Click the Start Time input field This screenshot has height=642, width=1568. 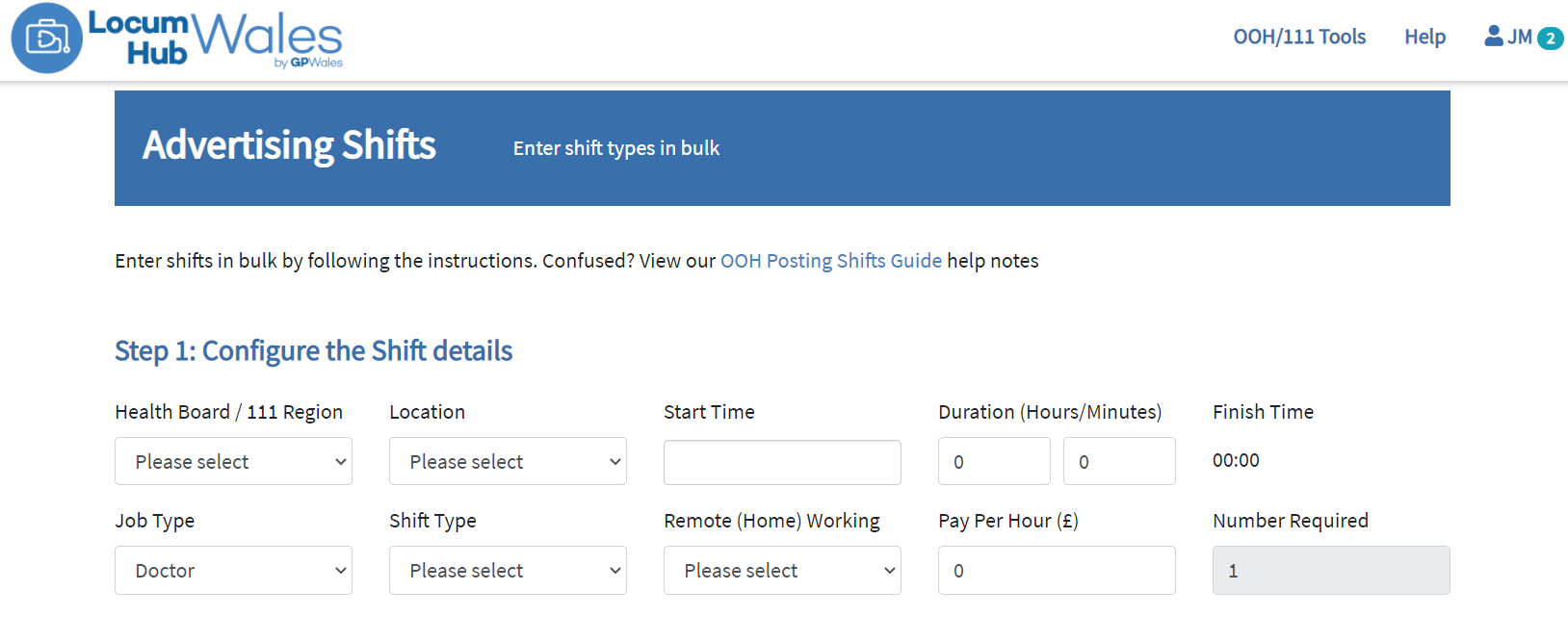(782, 463)
